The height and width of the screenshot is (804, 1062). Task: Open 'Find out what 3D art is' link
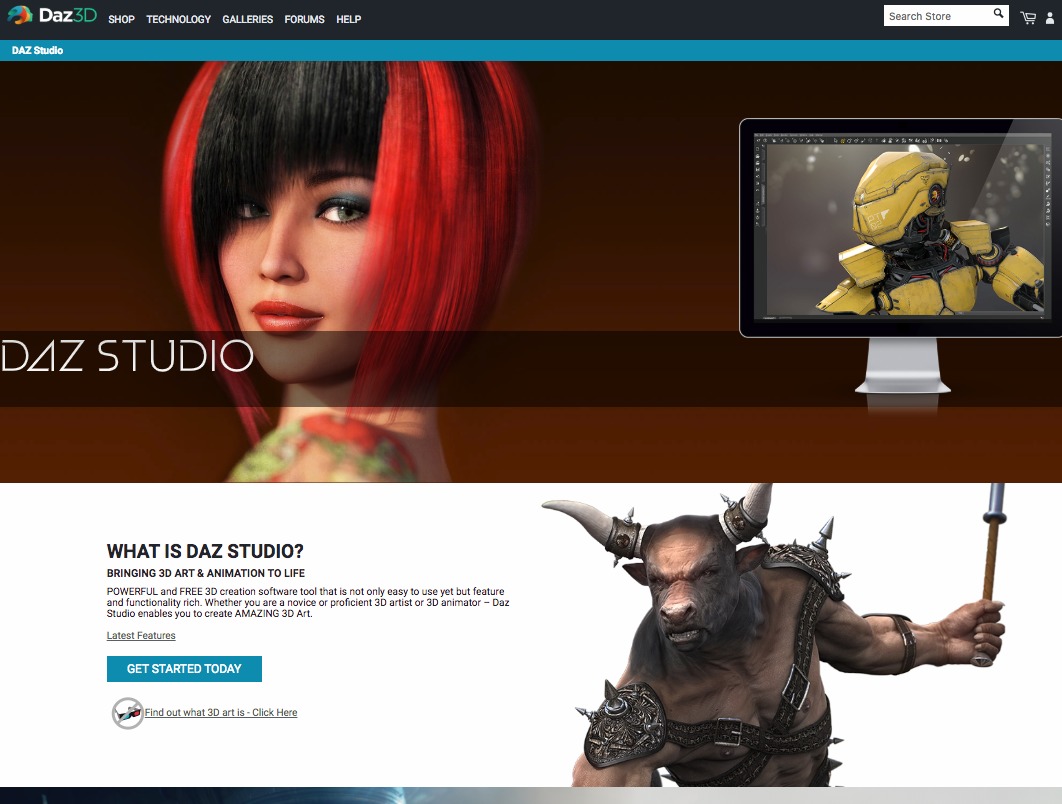(221, 713)
